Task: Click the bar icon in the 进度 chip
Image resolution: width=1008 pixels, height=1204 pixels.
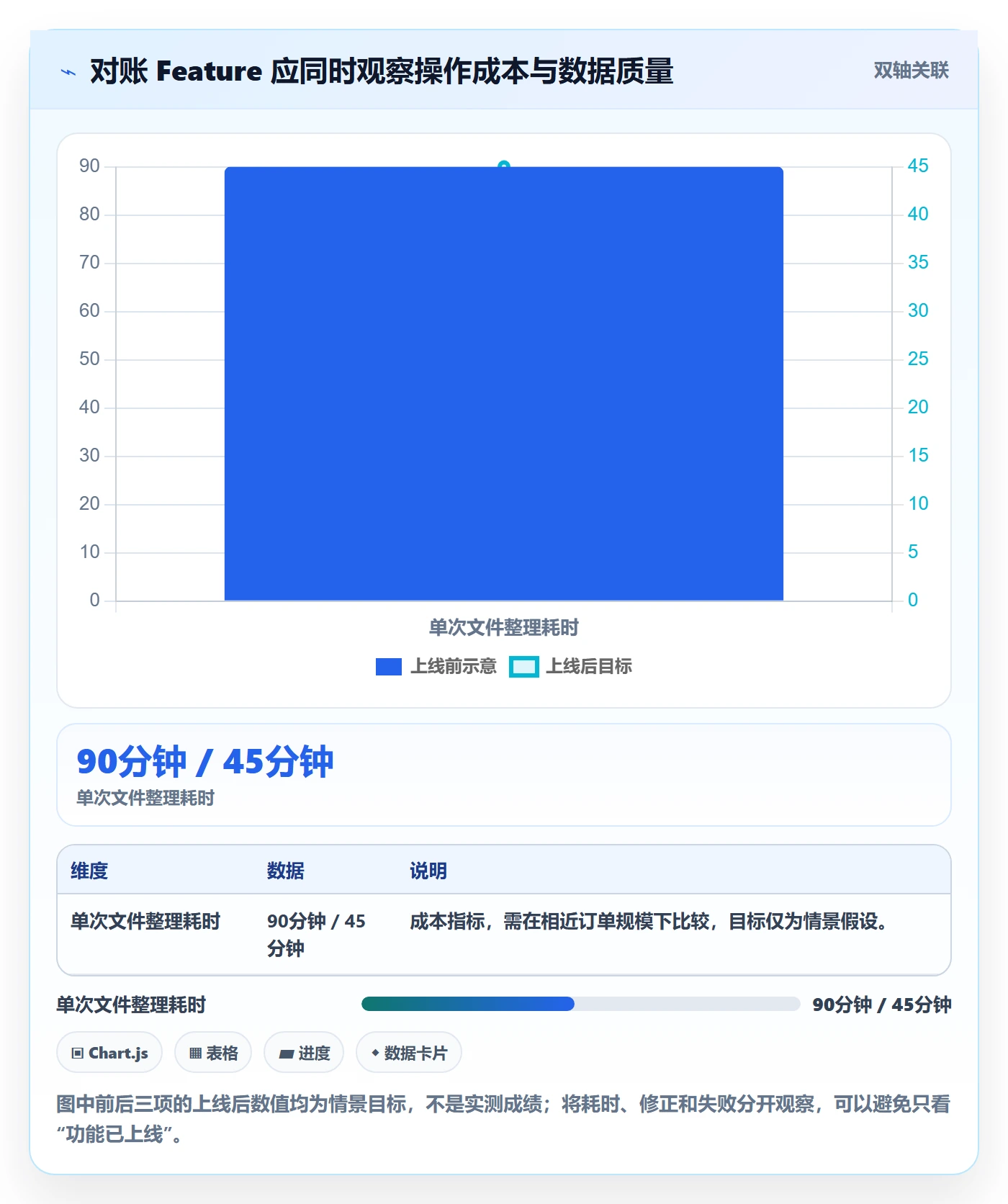Action: 286,1054
